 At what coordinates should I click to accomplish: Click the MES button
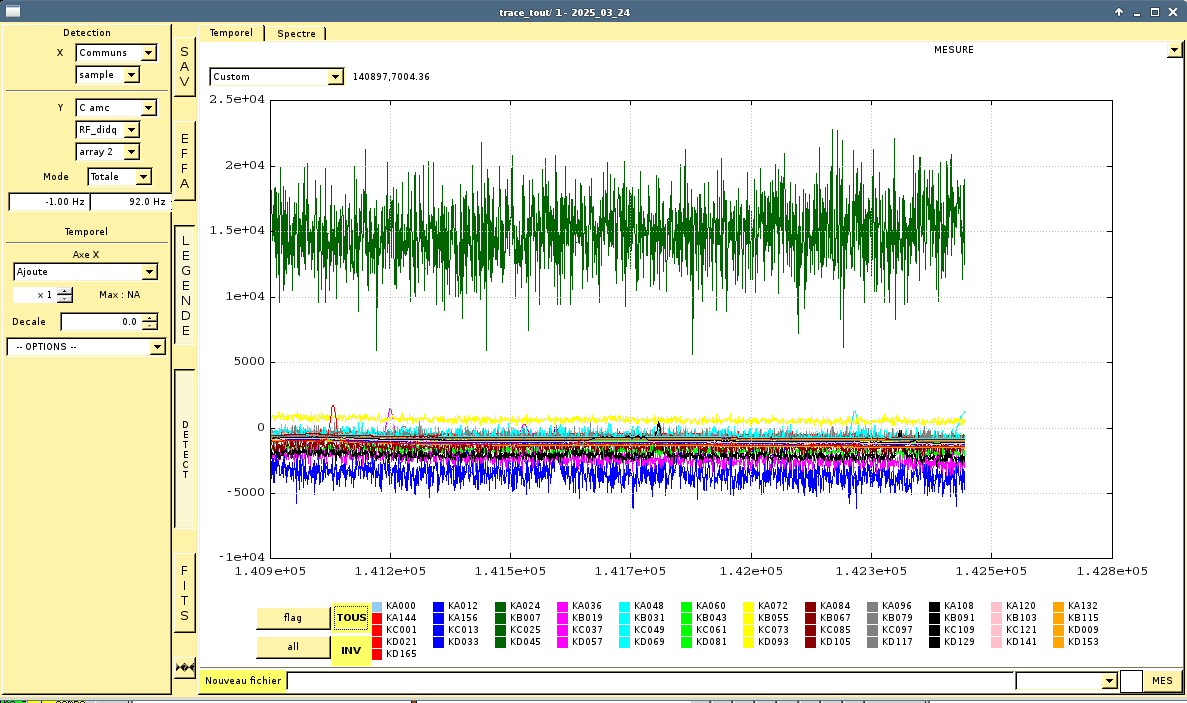tap(1162, 681)
